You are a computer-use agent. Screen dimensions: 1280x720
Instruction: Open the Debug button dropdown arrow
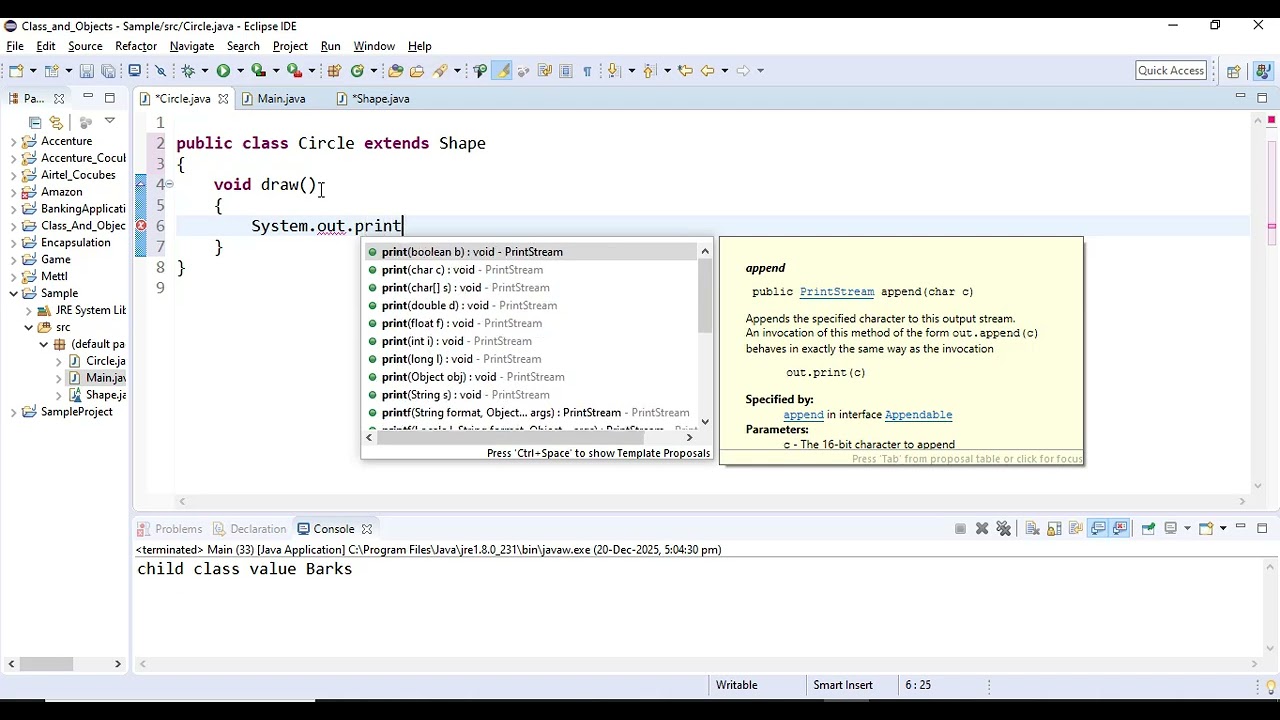point(204,71)
